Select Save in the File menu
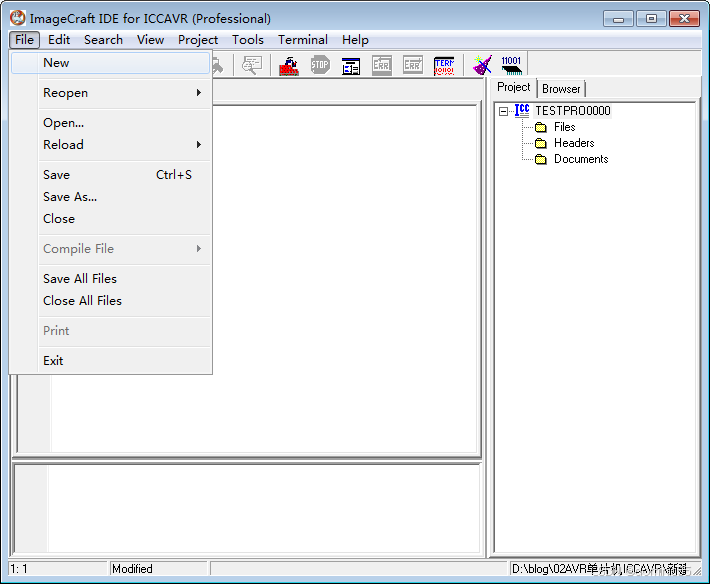 110,175
